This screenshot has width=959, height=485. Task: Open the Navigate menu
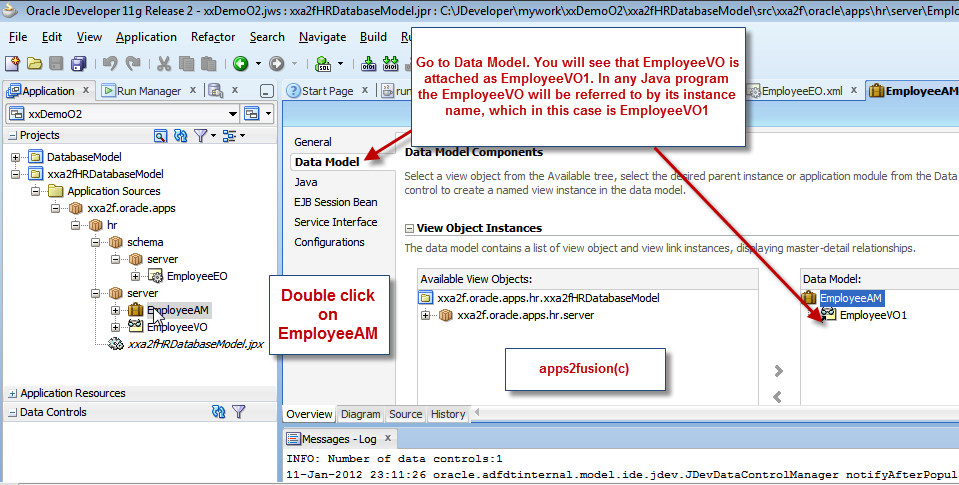click(x=322, y=37)
